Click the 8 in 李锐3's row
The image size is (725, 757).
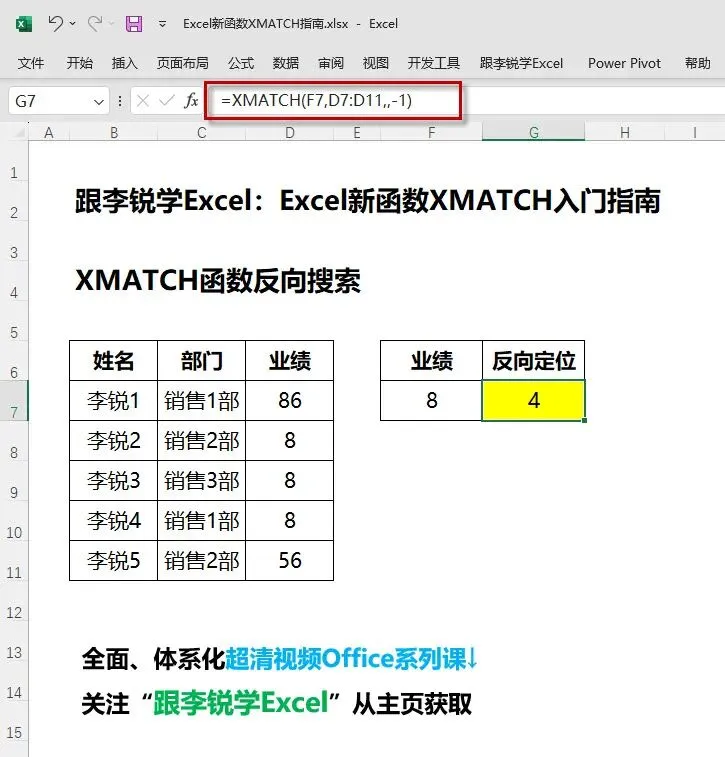click(x=290, y=481)
